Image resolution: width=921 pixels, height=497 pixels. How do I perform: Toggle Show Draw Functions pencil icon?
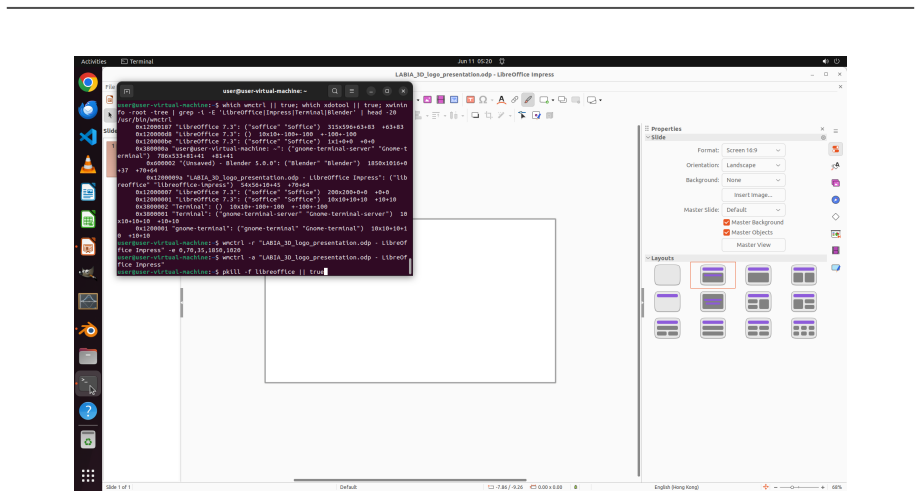(528, 100)
